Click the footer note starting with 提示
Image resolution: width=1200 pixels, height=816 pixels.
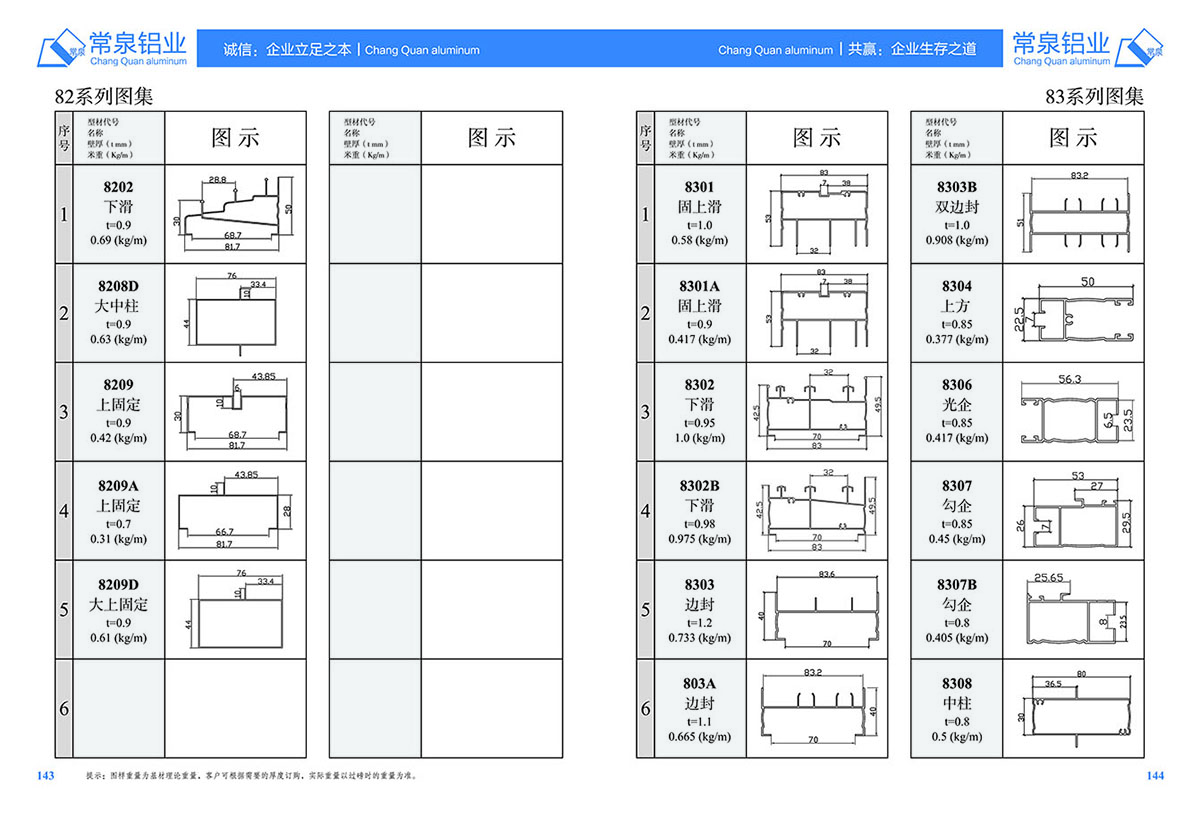pyautogui.click(x=250, y=776)
